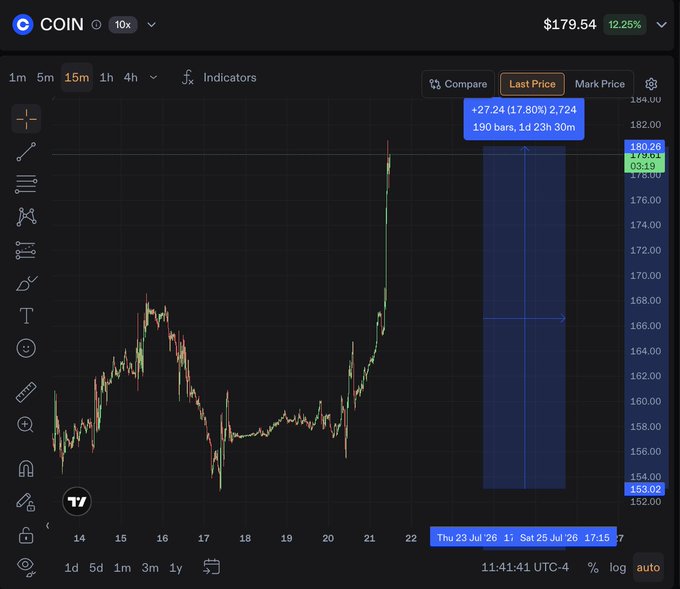Viewport: 680px width, 589px height.
Task: Select the Text annotation tool
Action: pos(26,316)
